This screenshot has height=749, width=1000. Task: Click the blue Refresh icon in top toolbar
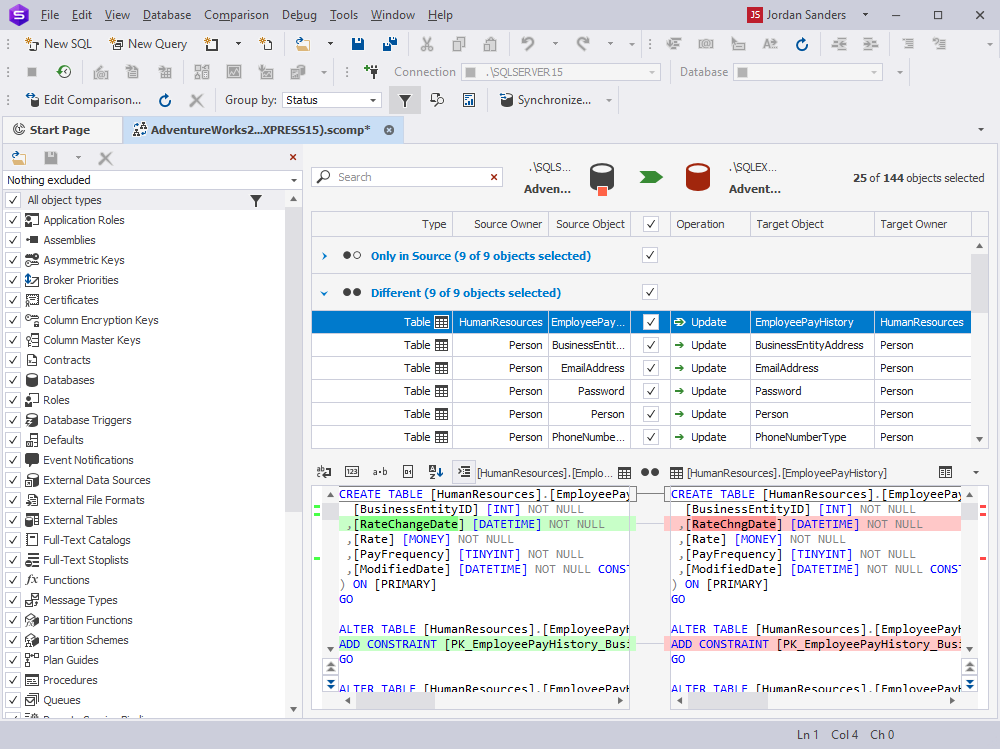[802, 44]
